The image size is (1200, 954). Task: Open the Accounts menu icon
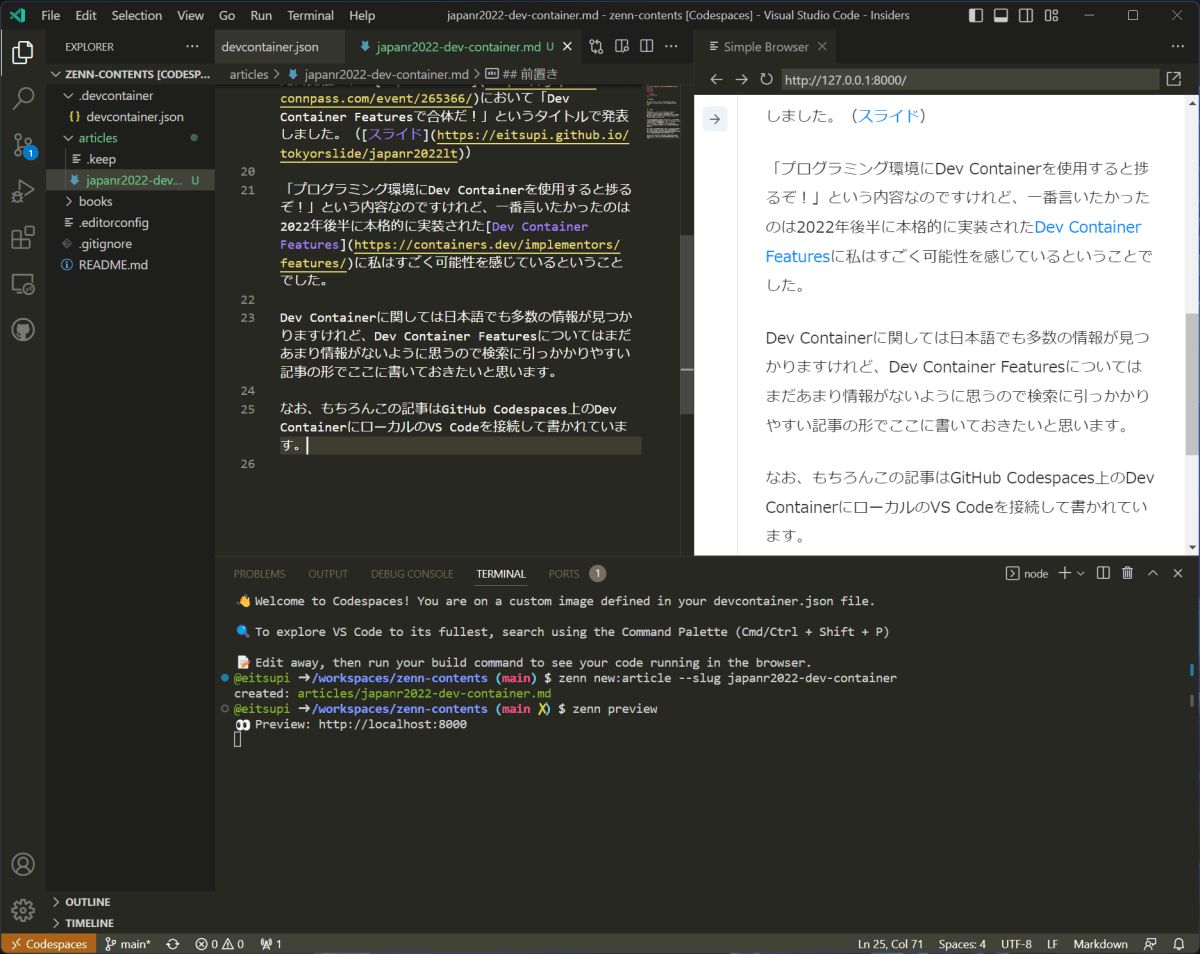23,864
